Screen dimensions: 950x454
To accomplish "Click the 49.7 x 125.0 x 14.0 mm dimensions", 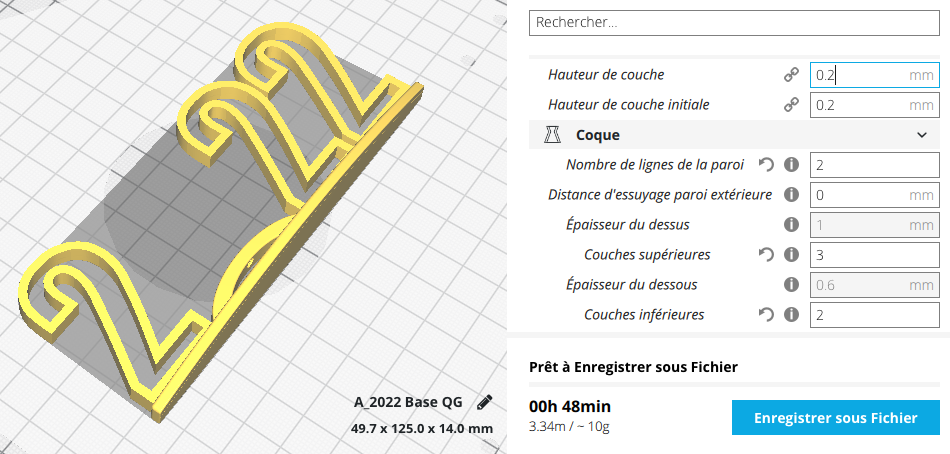I will (422, 429).
